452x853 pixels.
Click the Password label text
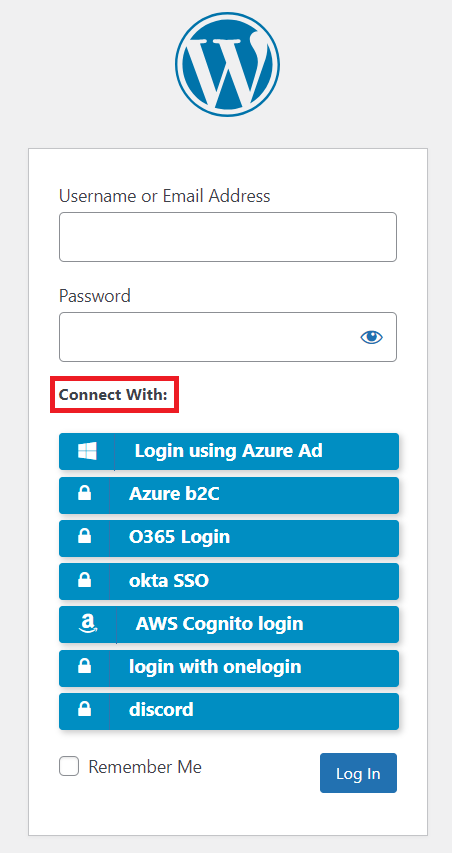95,296
